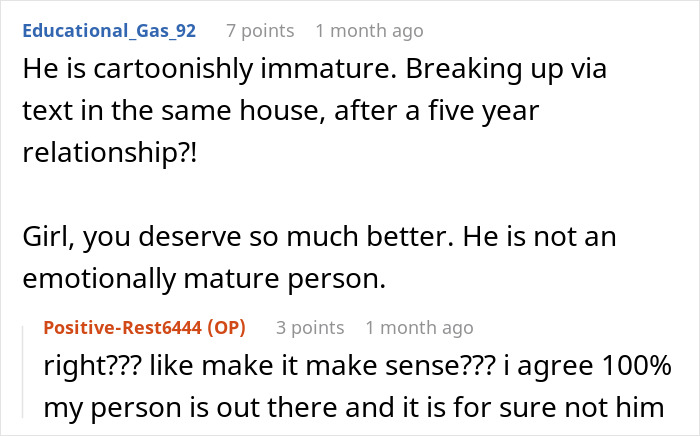Open the OP reply's "1 month ago" permalink
The image size is (700, 436).
pos(419,328)
